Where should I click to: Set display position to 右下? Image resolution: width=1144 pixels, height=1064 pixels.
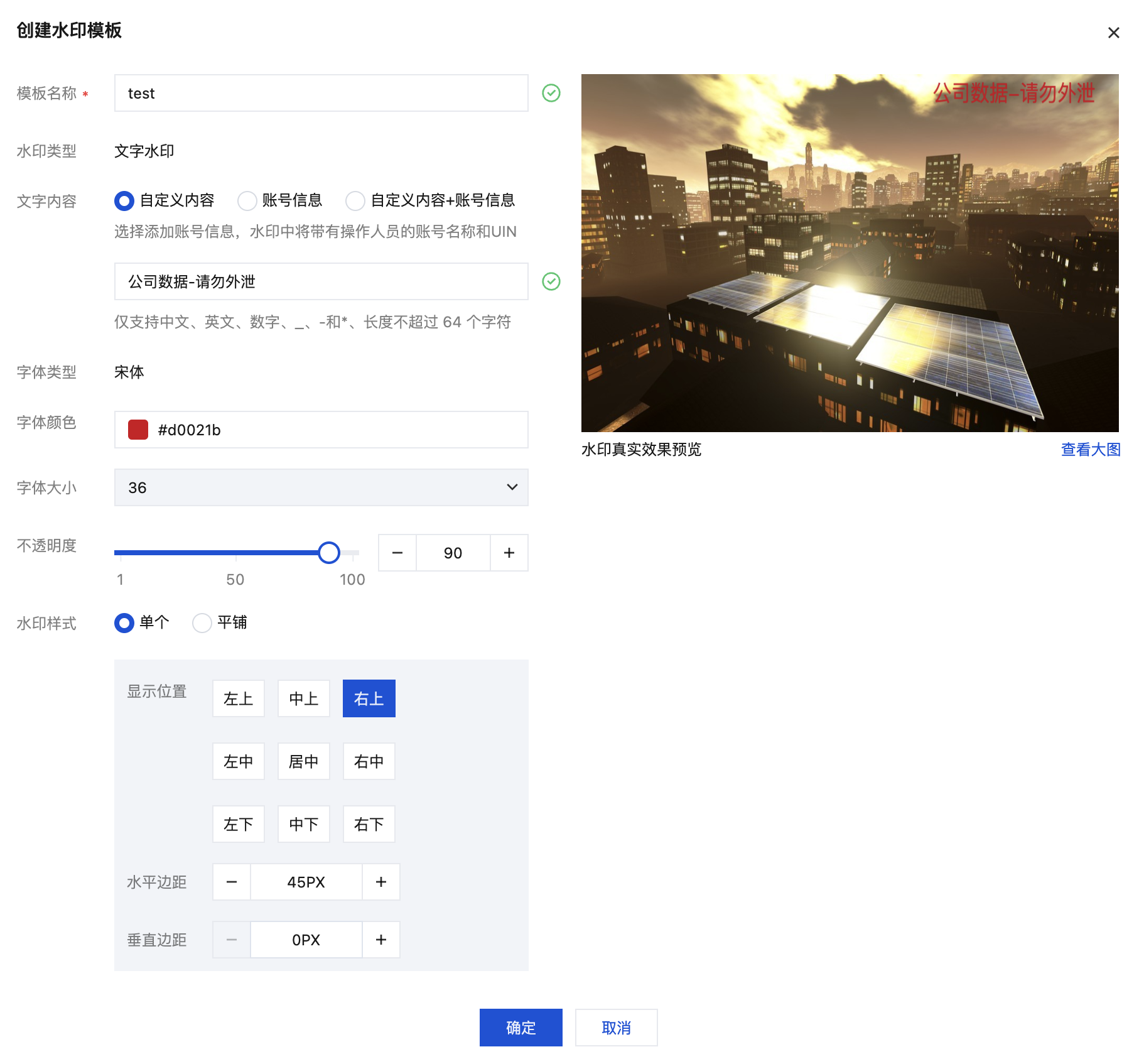click(x=369, y=824)
